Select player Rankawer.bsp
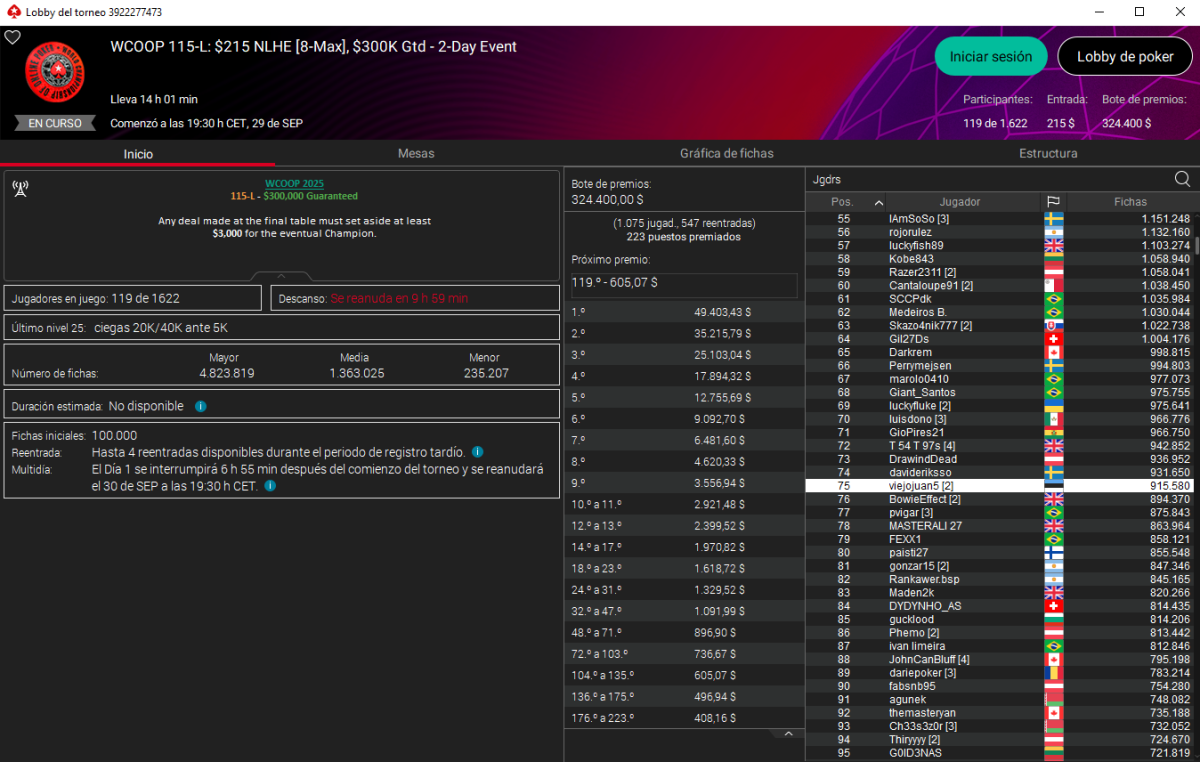The width and height of the screenshot is (1200, 762). (x=999, y=579)
